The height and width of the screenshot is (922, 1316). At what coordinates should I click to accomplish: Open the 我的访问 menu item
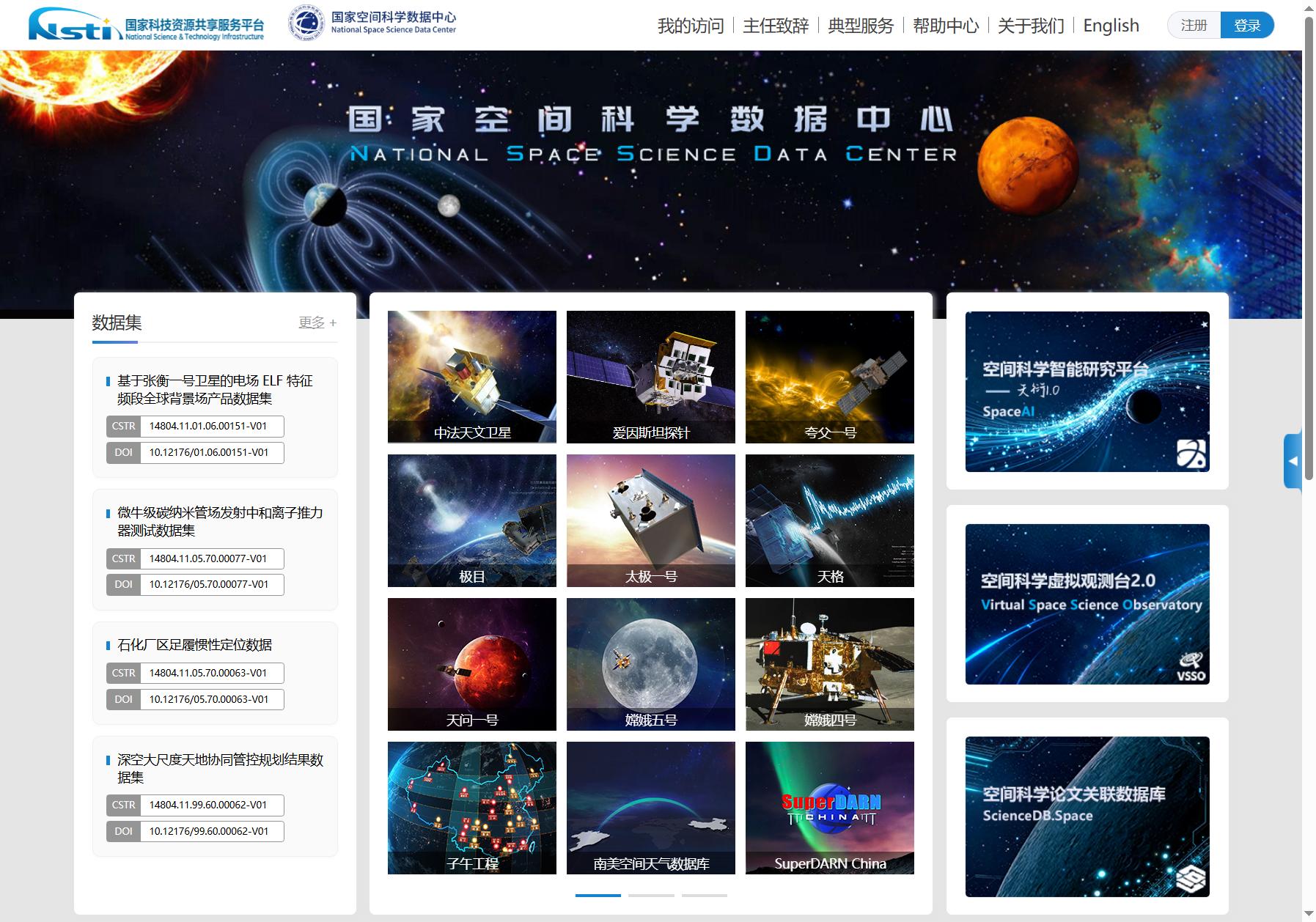click(691, 26)
